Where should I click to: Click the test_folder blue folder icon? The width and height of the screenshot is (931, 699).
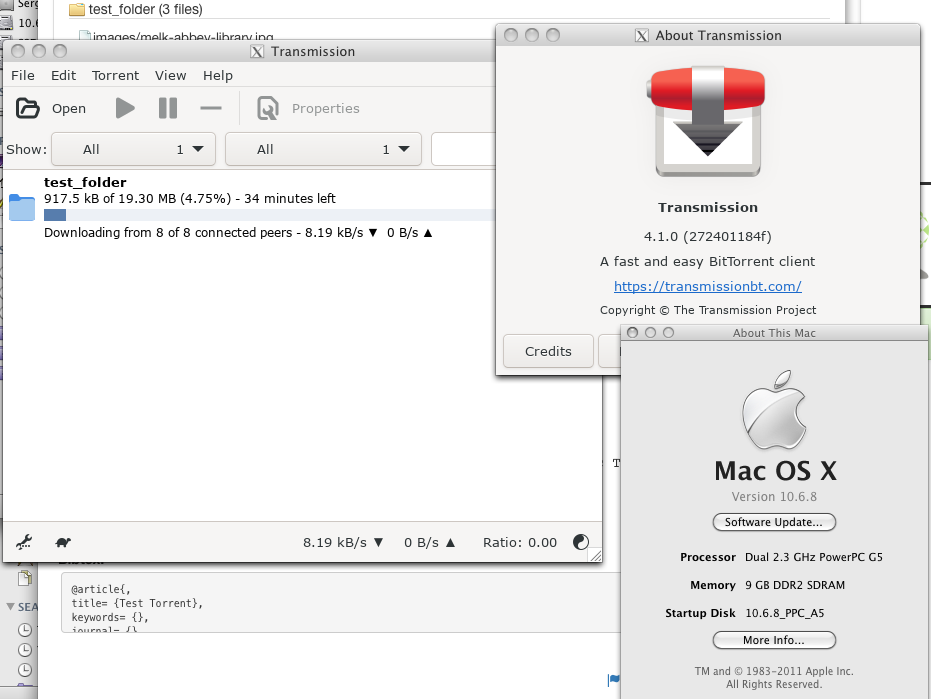[x=22, y=207]
